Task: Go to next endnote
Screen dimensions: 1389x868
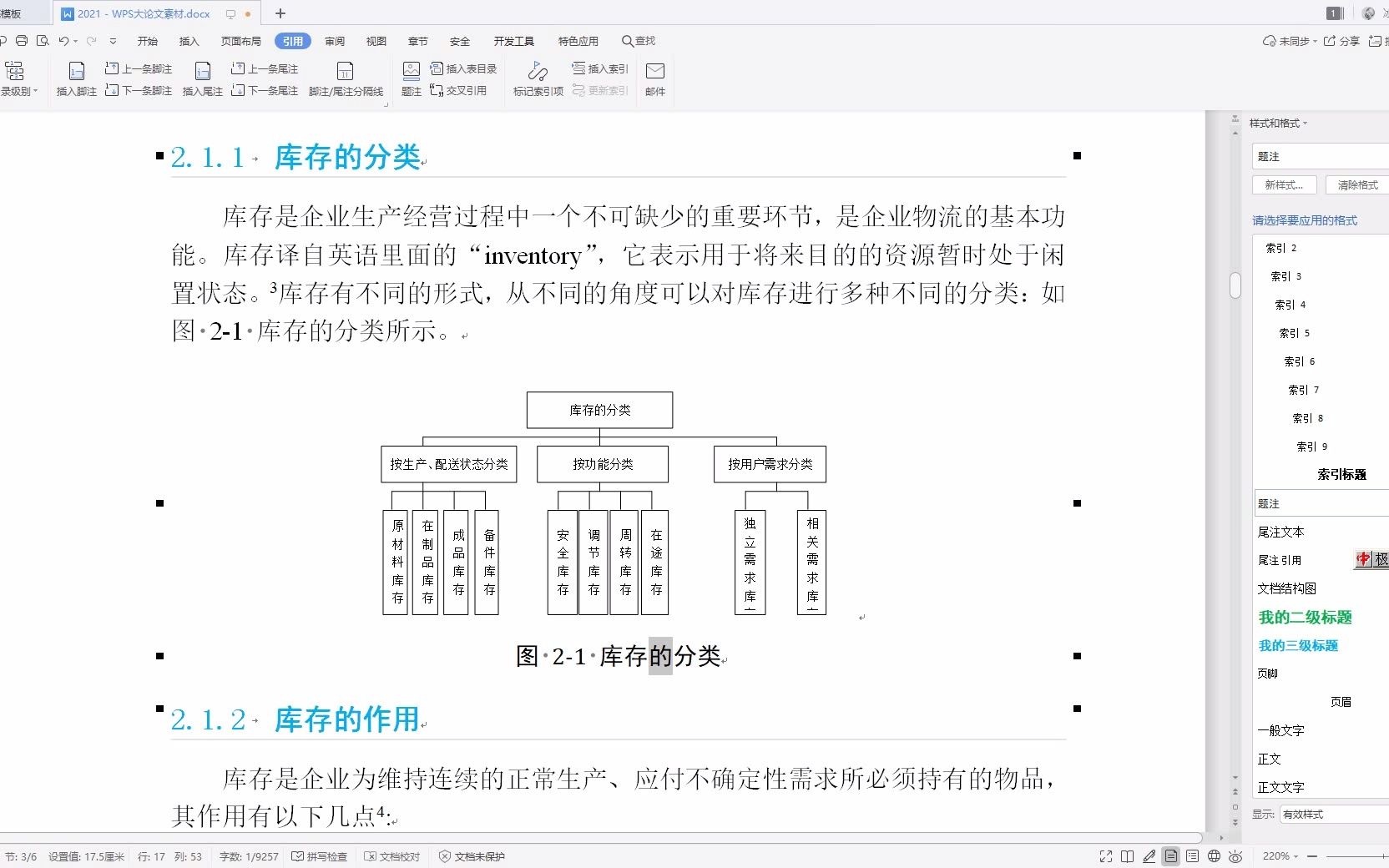Action: (265, 90)
